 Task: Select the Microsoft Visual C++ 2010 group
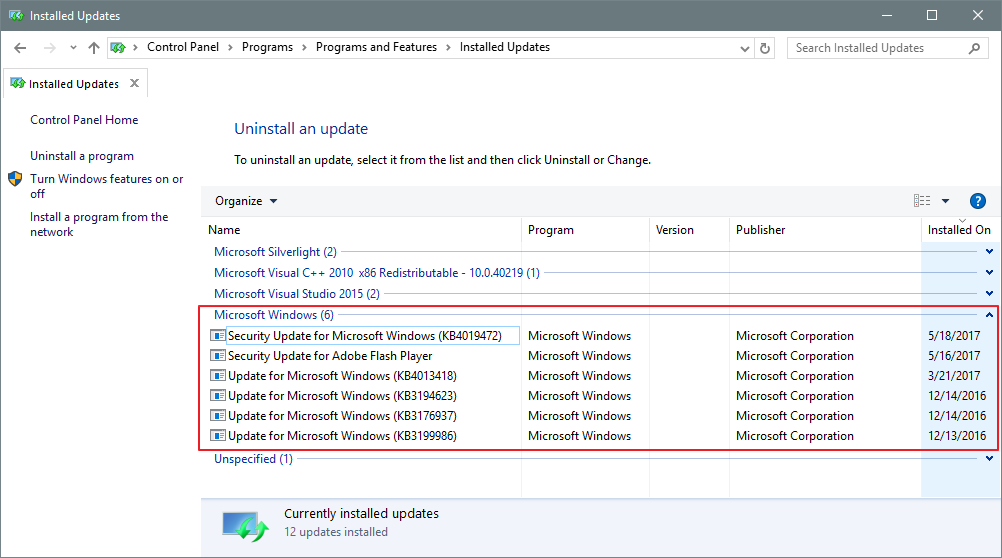click(377, 273)
